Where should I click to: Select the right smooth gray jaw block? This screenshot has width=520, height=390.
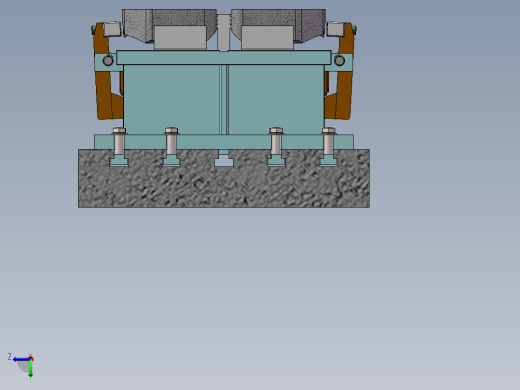(x=267, y=38)
